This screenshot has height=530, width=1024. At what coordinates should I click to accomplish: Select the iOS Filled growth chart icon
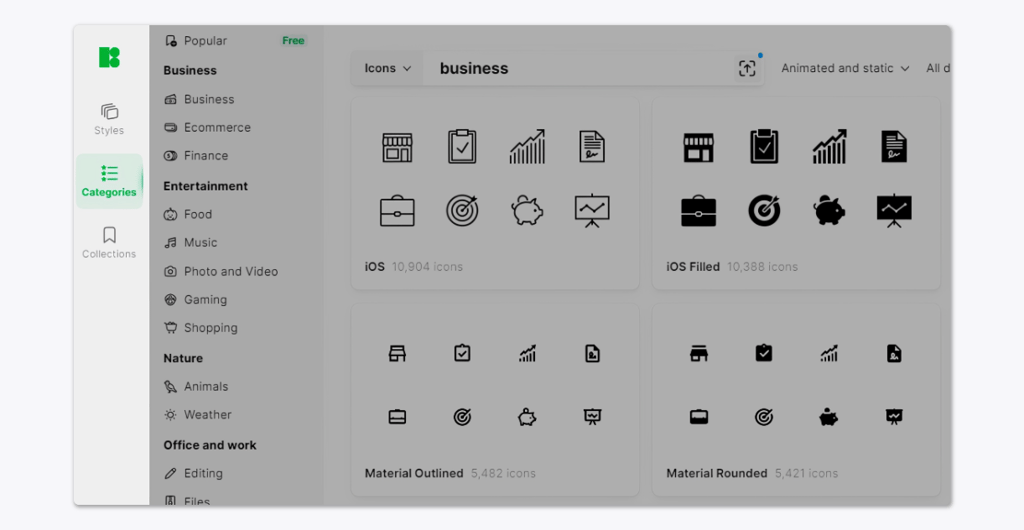[x=829, y=146]
